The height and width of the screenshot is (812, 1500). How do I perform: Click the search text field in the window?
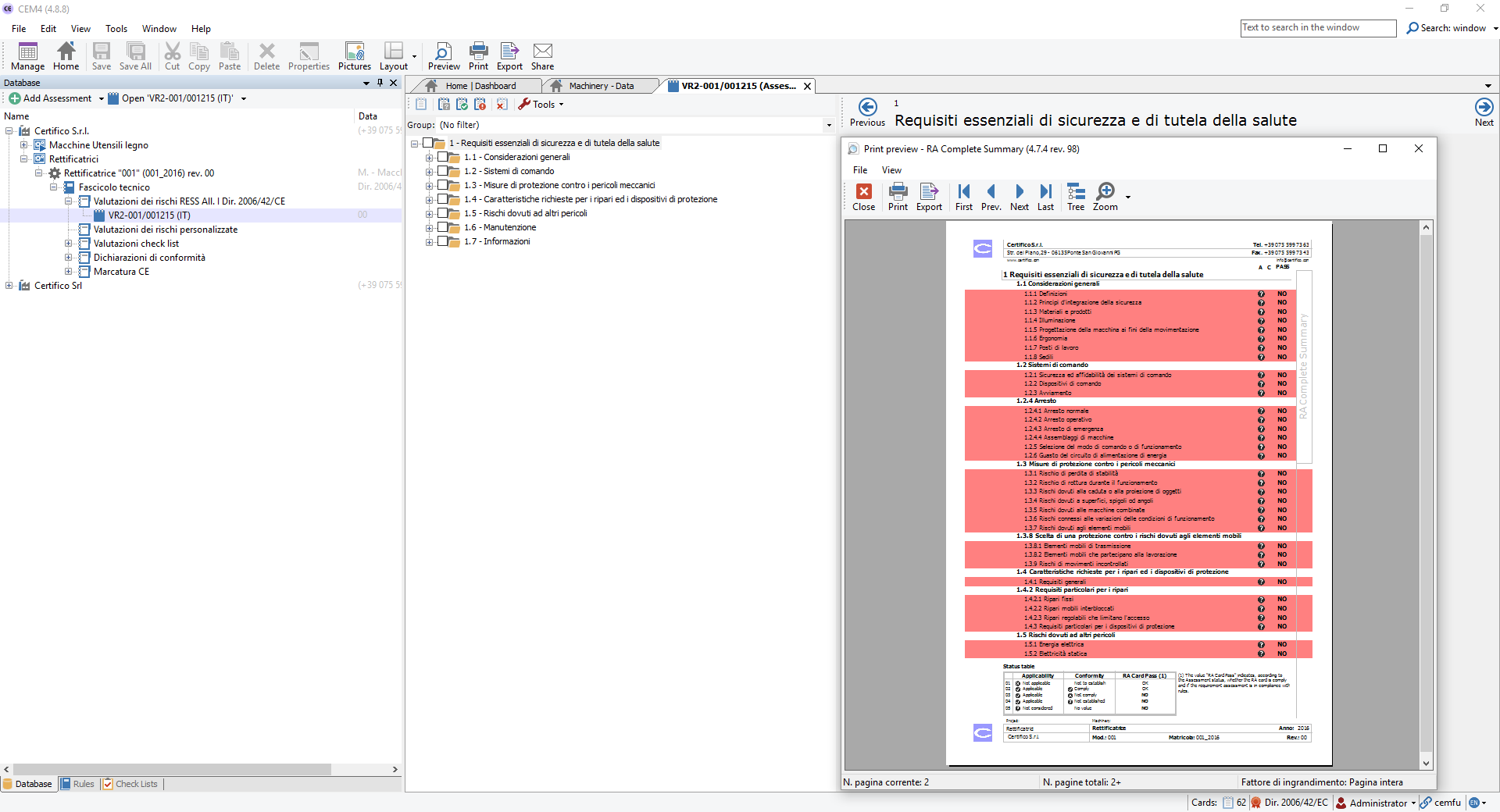[1317, 28]
